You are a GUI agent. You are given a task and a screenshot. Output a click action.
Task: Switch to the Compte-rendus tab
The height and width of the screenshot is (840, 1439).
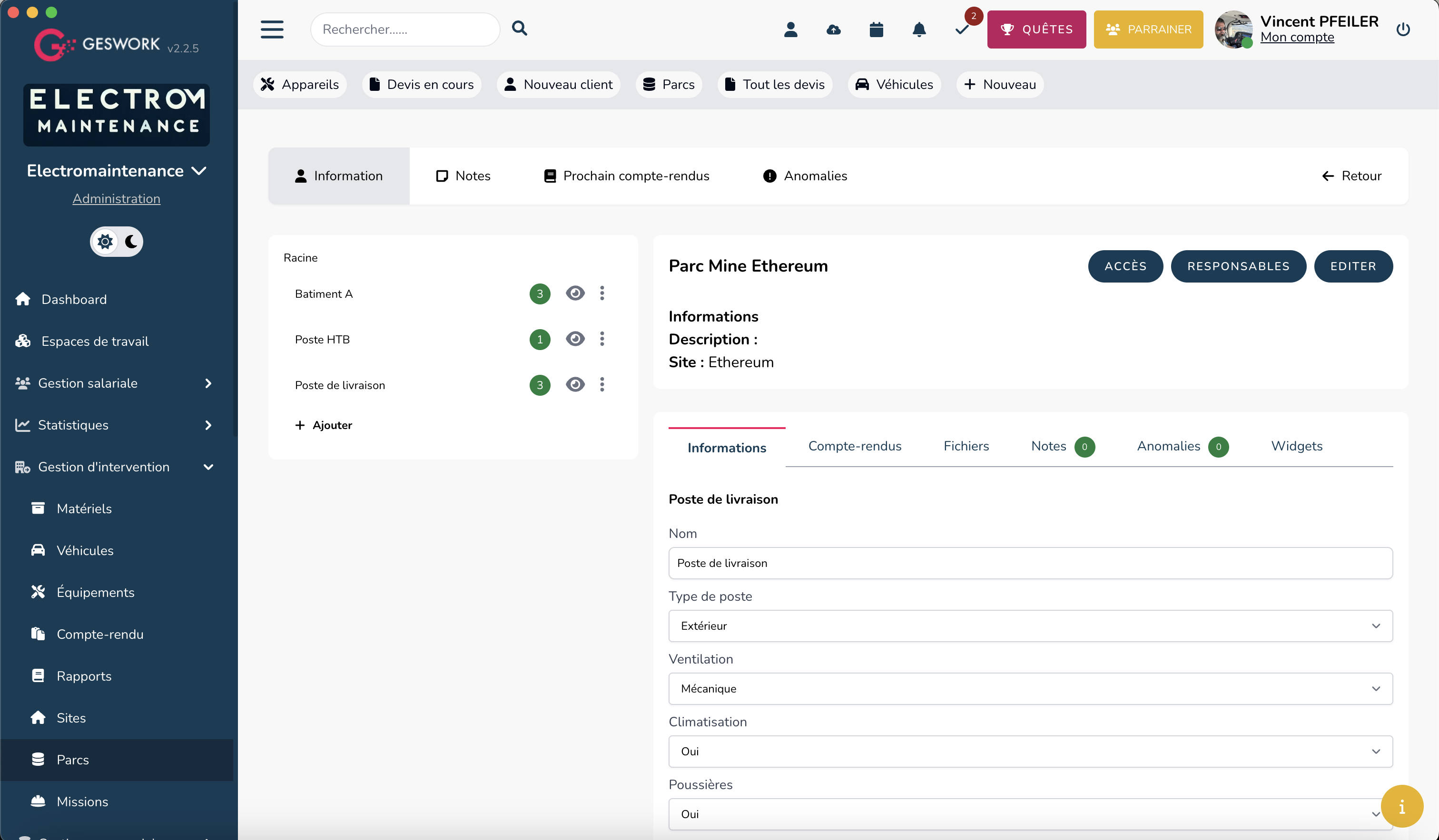click(x=855, y=446)
